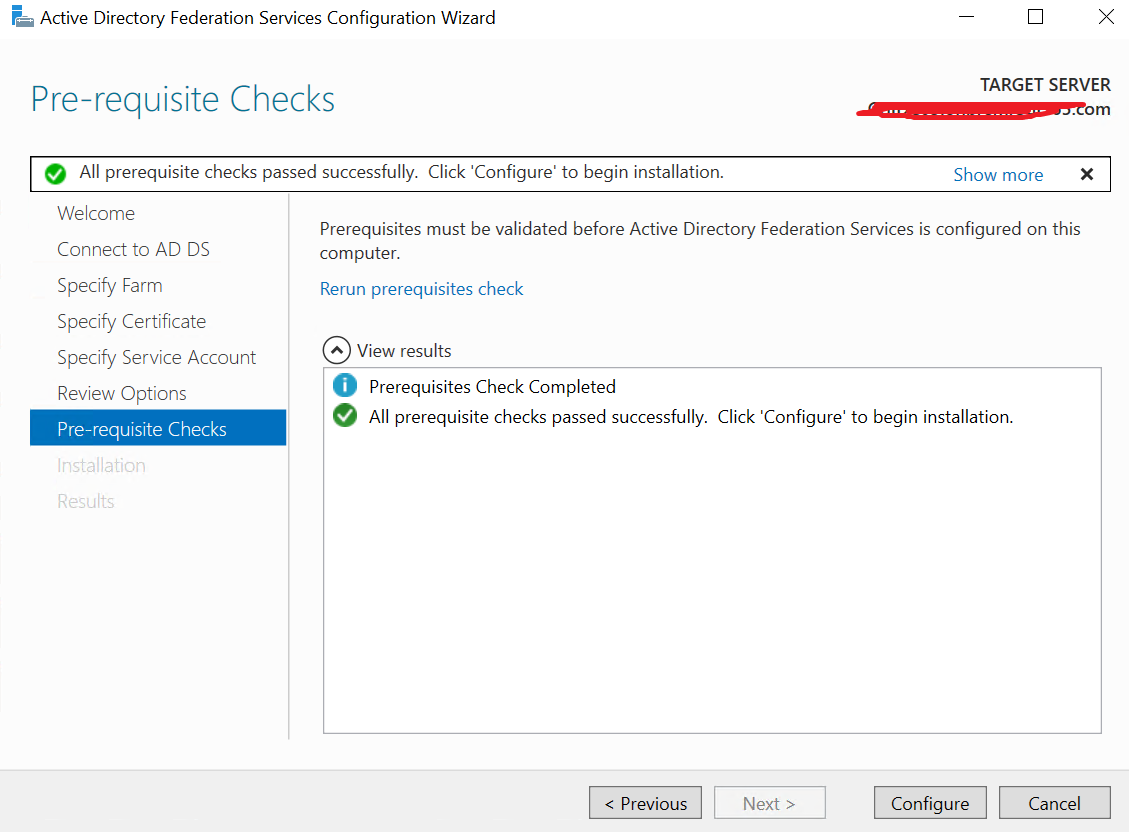
Task: Click green checkmark icon in notification banner
Action: [56, 174]
